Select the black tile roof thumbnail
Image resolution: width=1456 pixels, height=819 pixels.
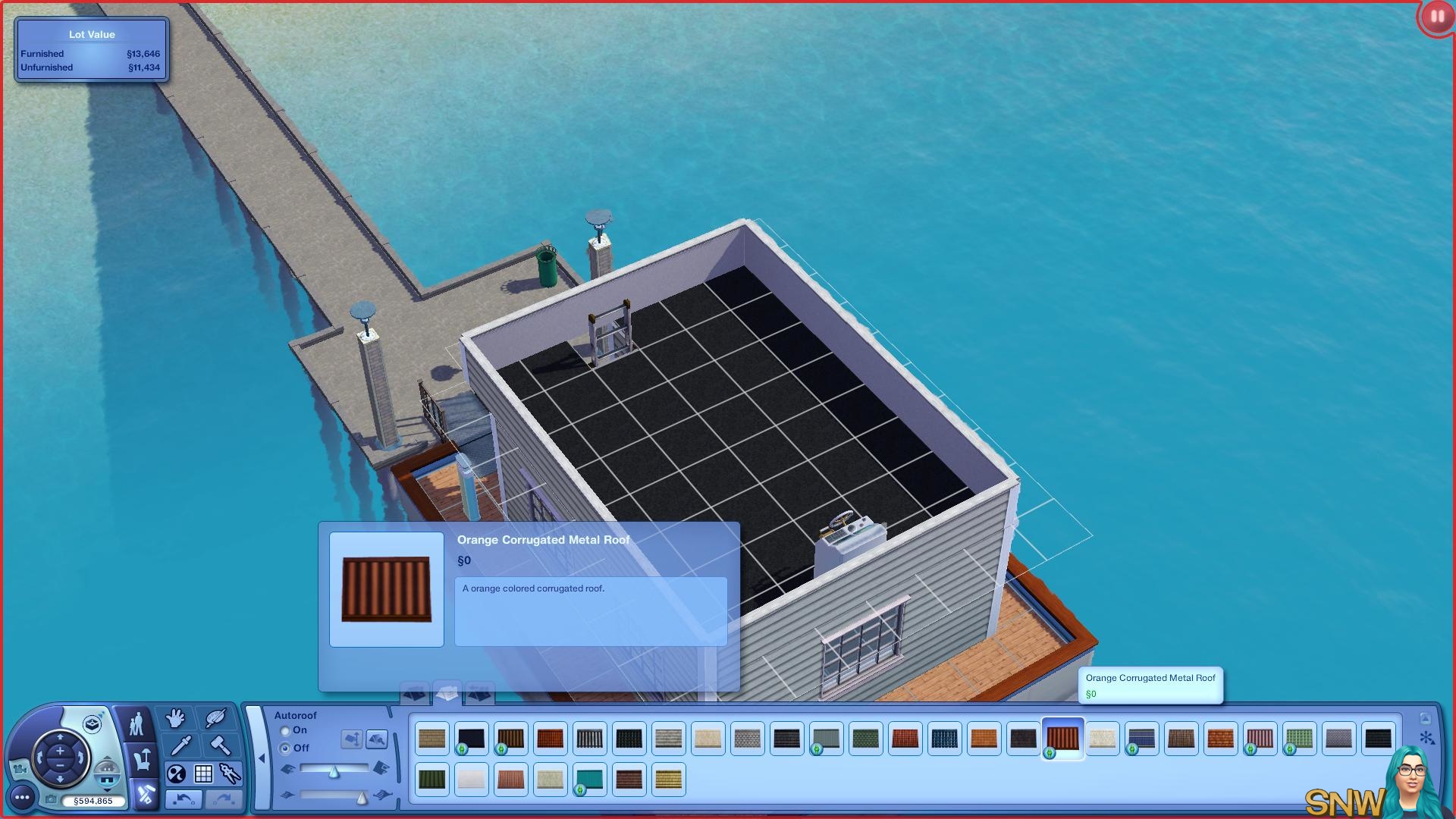(x=629, y=739)
